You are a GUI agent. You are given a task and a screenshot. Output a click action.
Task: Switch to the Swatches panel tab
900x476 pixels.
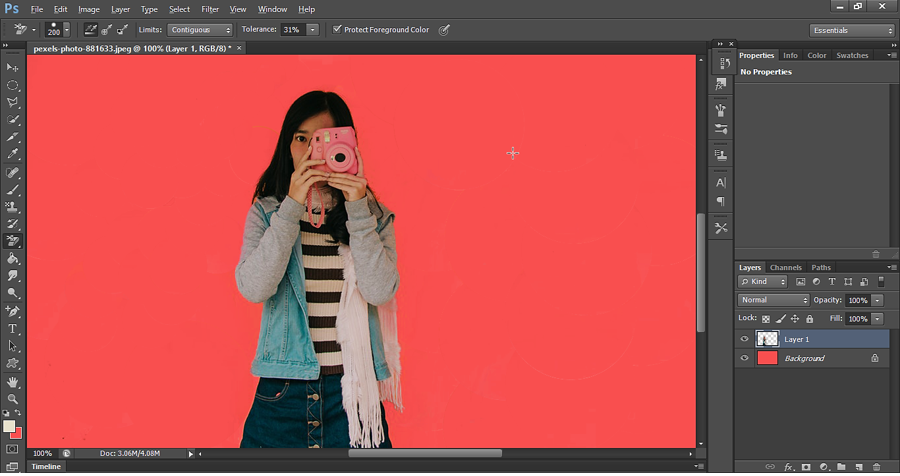pyautogui.click(x=852, y=56)
